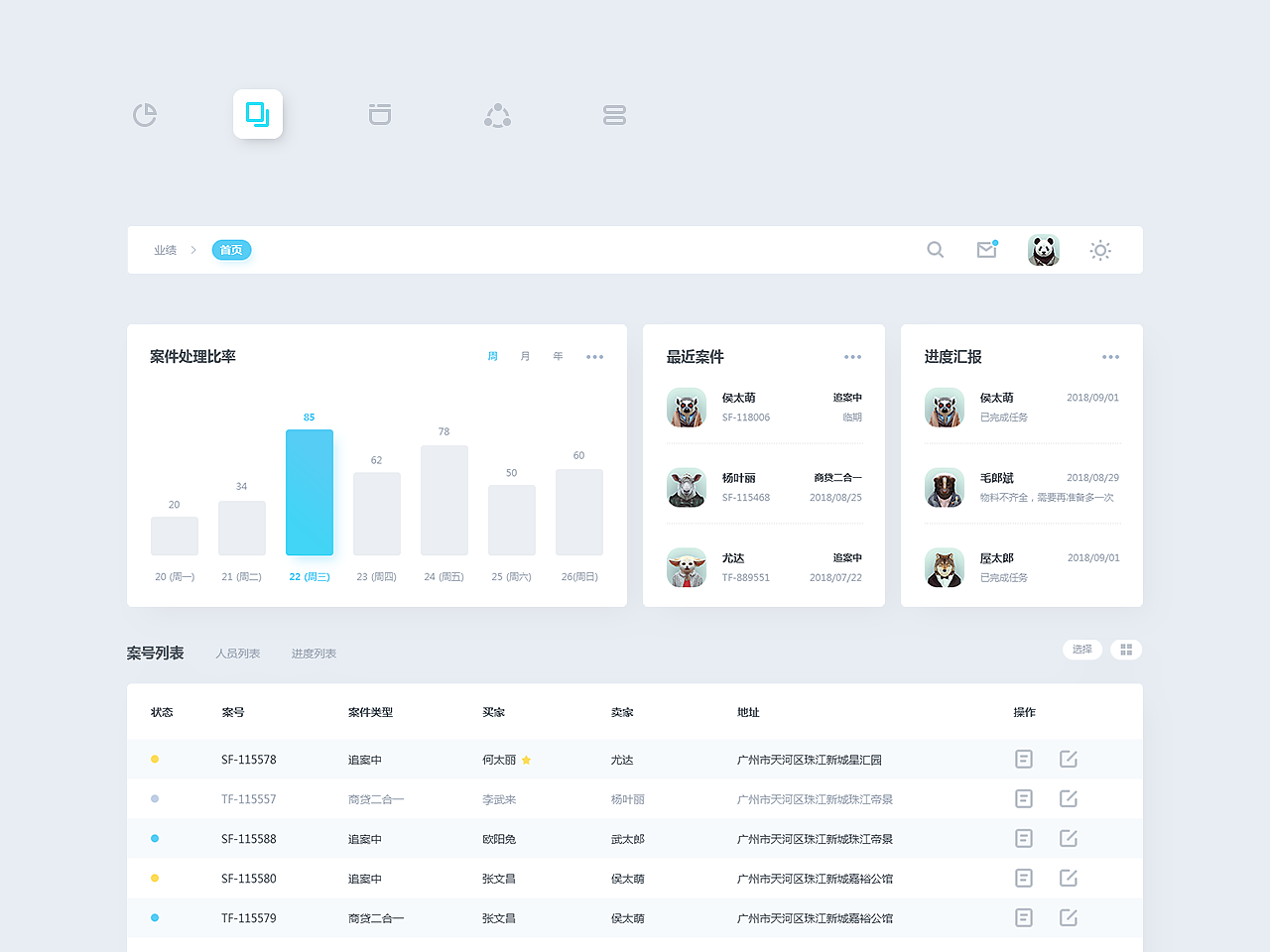The image size is (1270, 952).
Task: Click the sun brightness settings icon
Action: tap(1100, 251)
